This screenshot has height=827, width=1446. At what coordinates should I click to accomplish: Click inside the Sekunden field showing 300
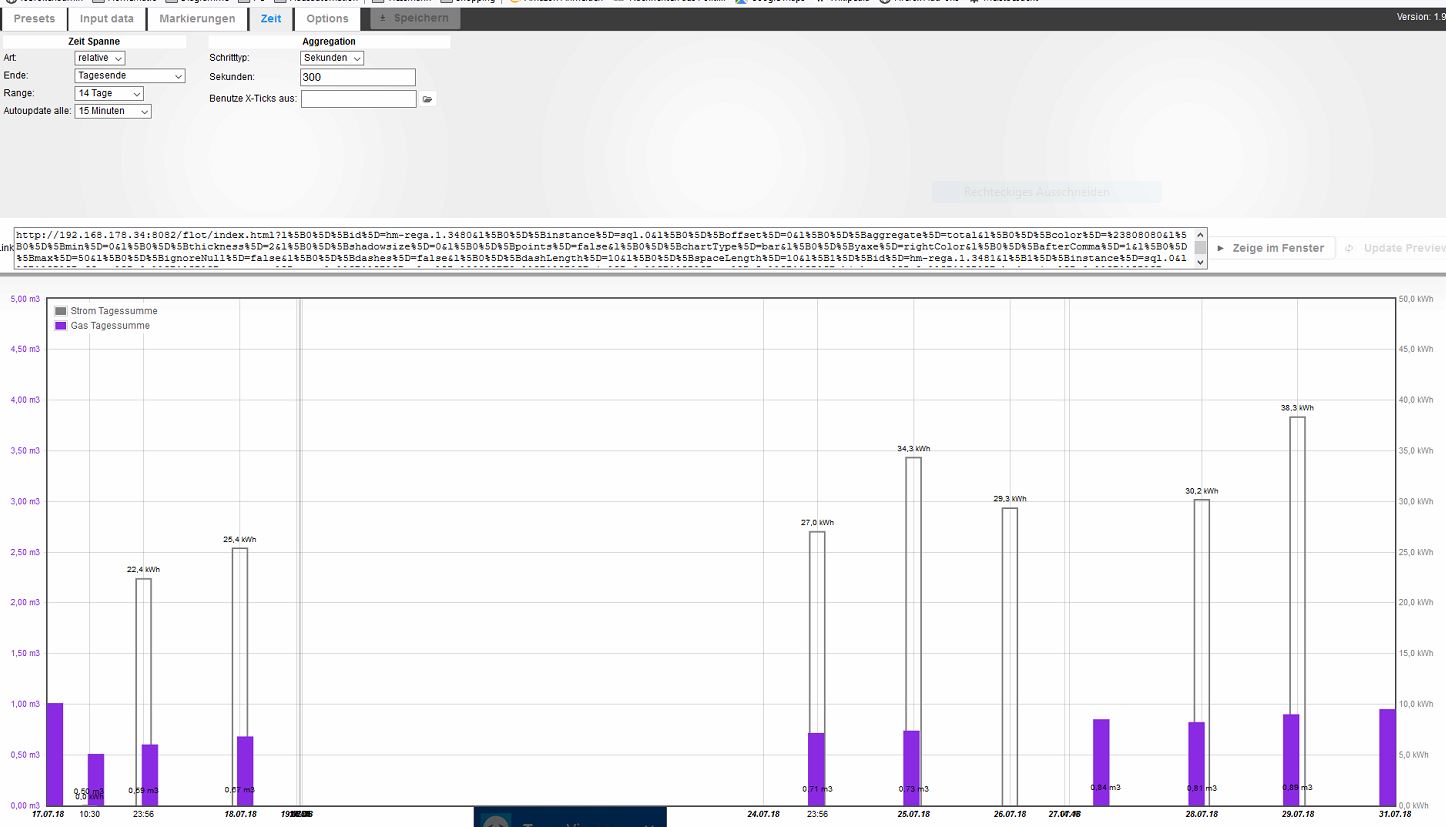pyautogui.click(x=356, y=77)
